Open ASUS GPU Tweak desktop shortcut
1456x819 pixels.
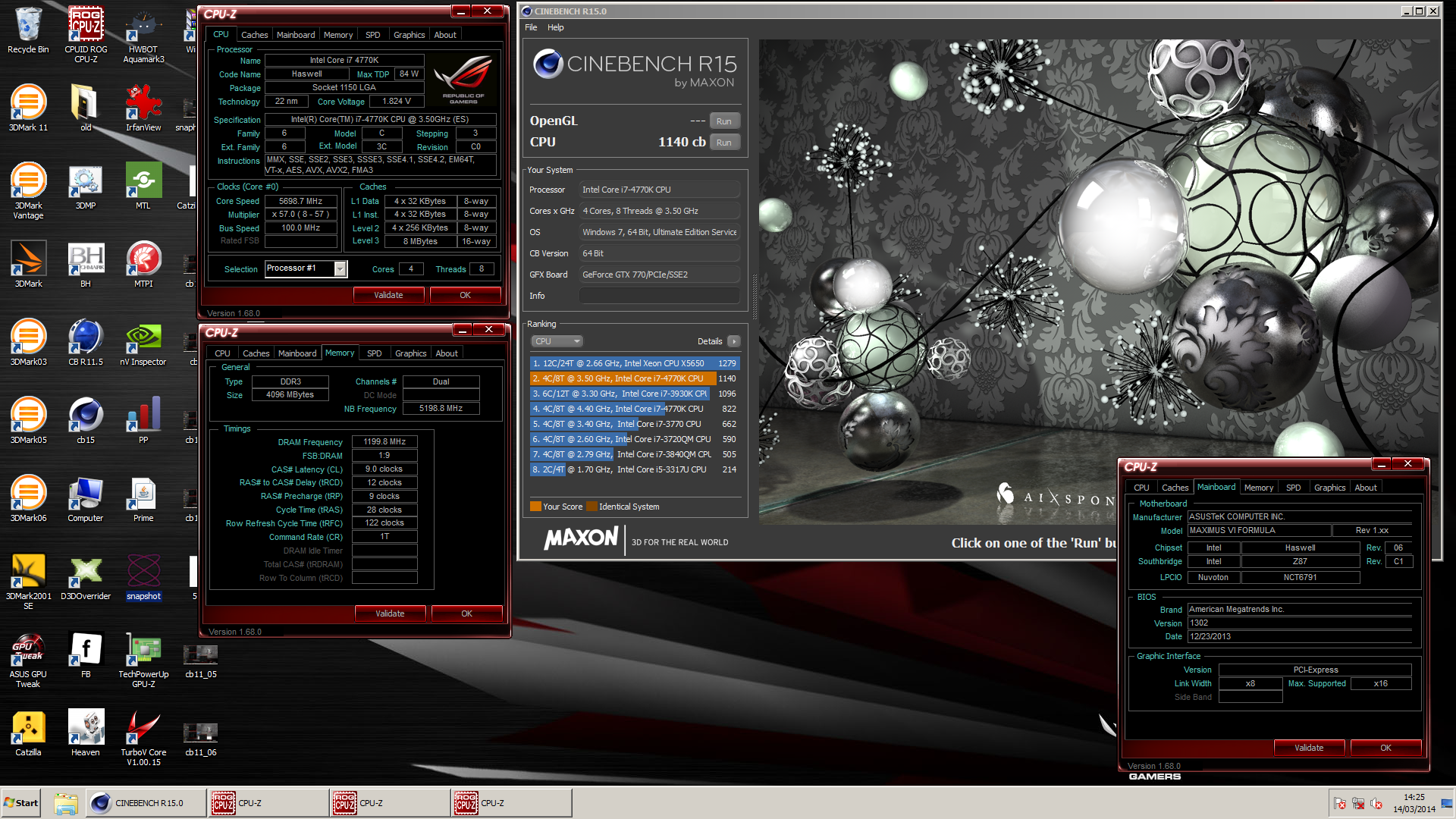28,660
